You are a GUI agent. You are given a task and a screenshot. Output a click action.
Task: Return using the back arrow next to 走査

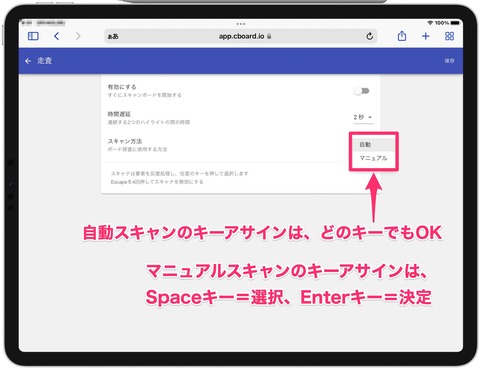point(28,61)
